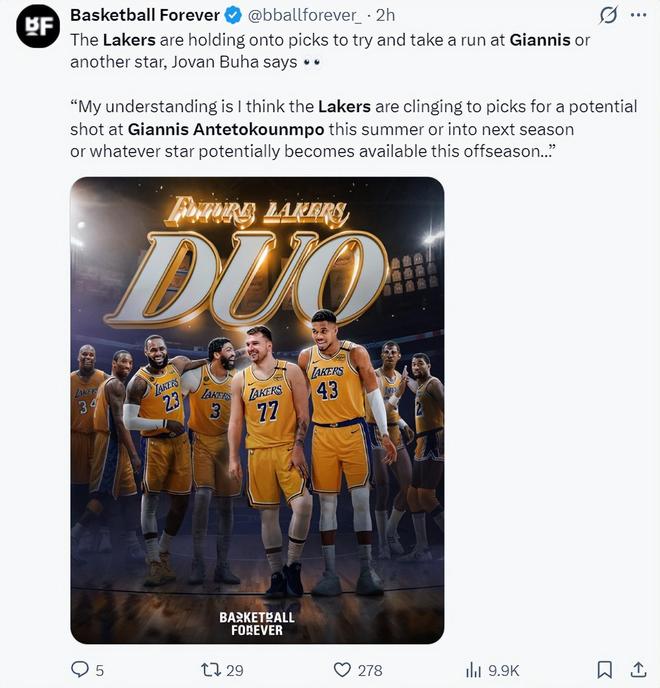The height and width of the screenshot is (688, 660).
Task: Click the reply speech bubble icon
Action: [80, 669]
